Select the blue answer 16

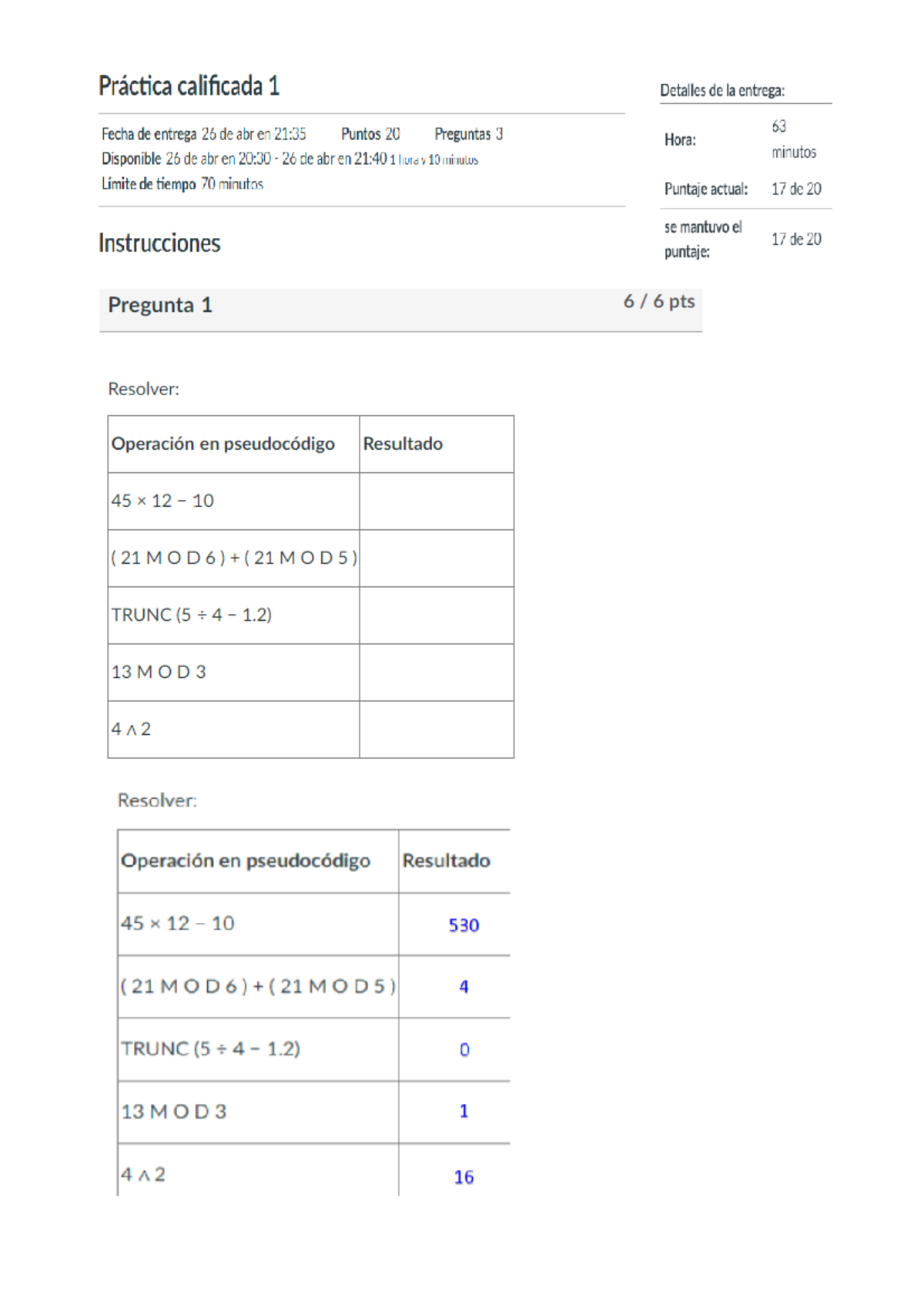click(464, 1177)
